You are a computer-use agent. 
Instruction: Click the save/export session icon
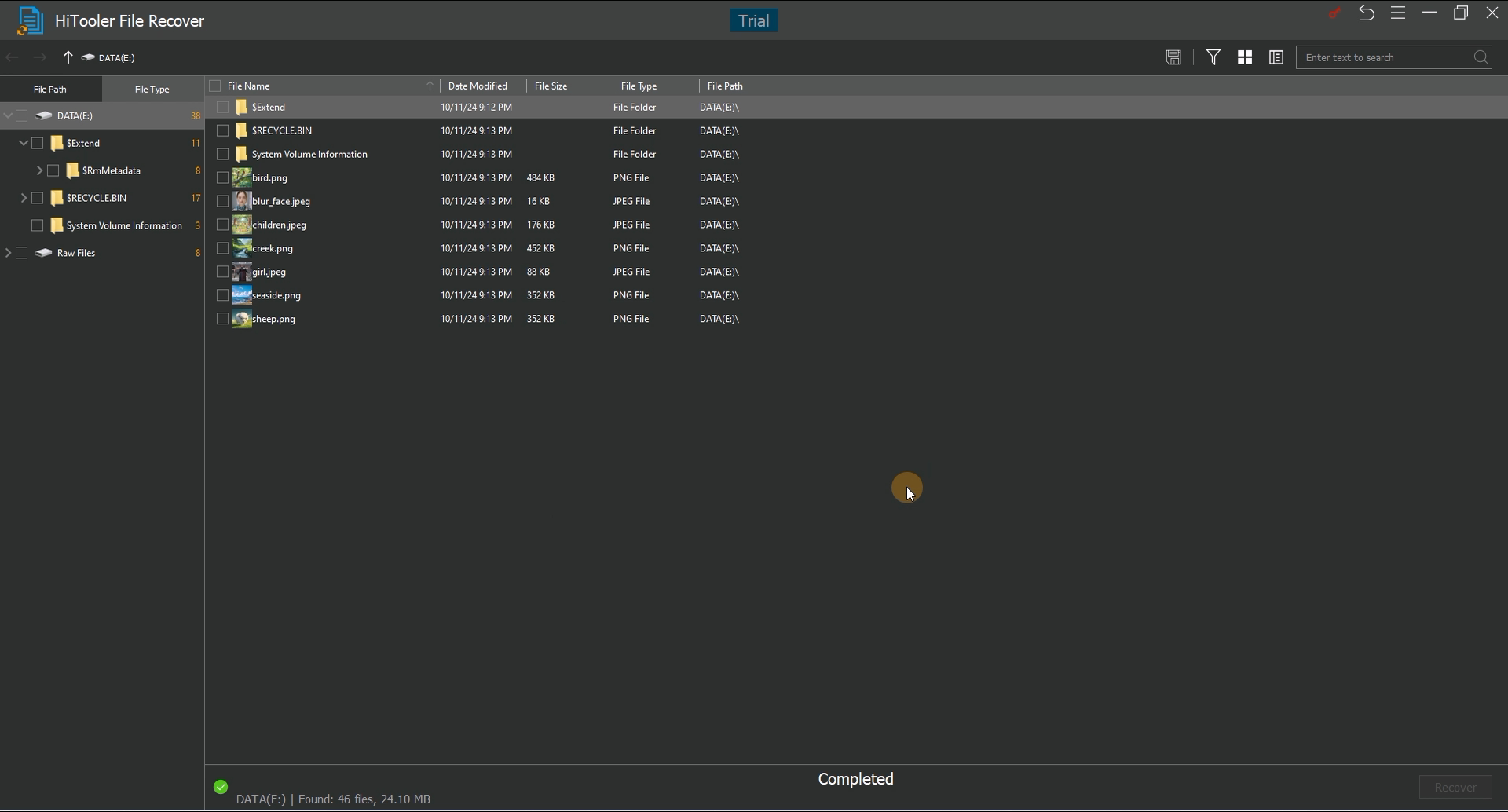click(1173, 57)
